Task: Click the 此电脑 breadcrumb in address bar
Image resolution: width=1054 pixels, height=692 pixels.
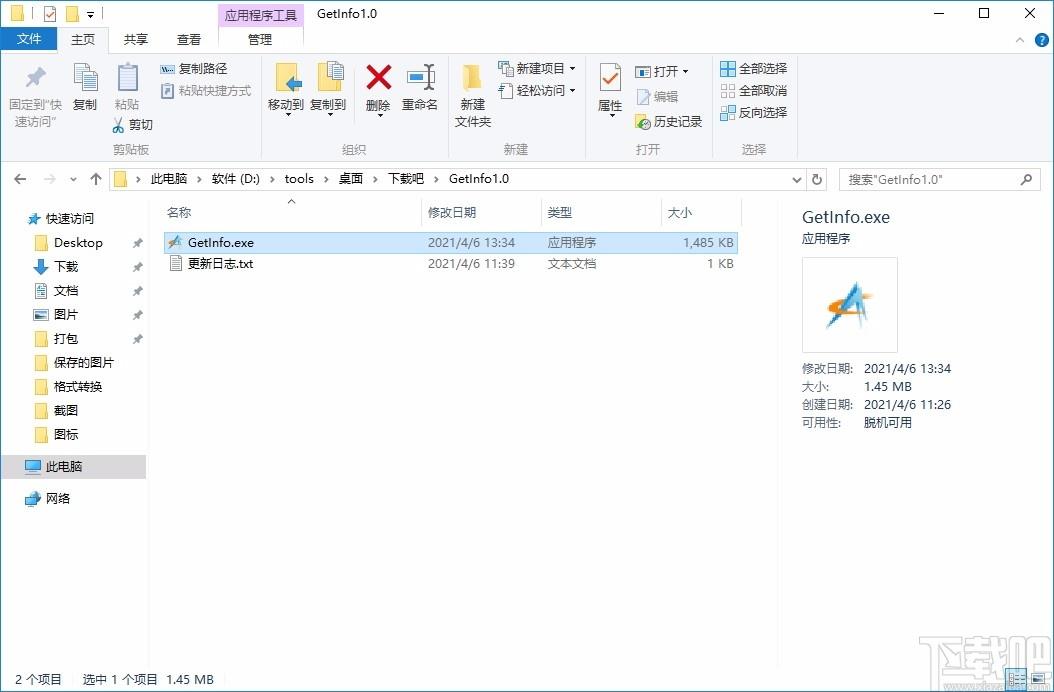Action: coord(169,179)
